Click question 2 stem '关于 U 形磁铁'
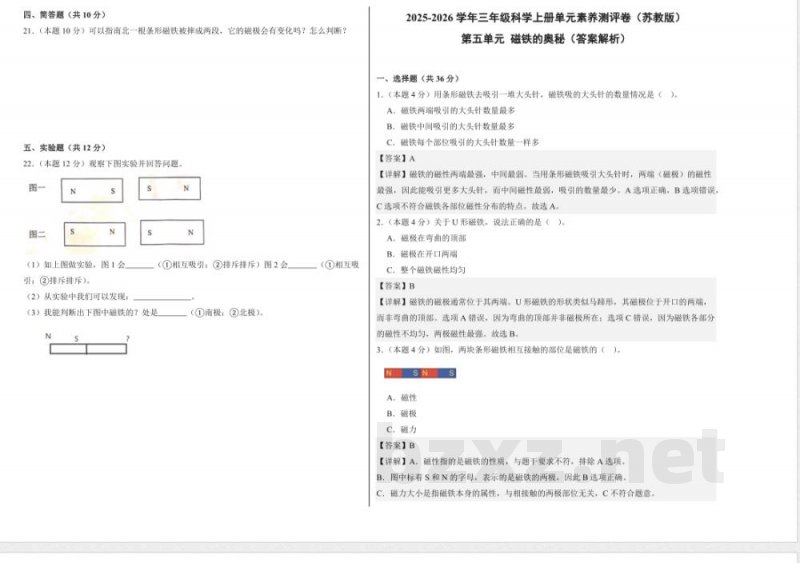 point(471,222)
